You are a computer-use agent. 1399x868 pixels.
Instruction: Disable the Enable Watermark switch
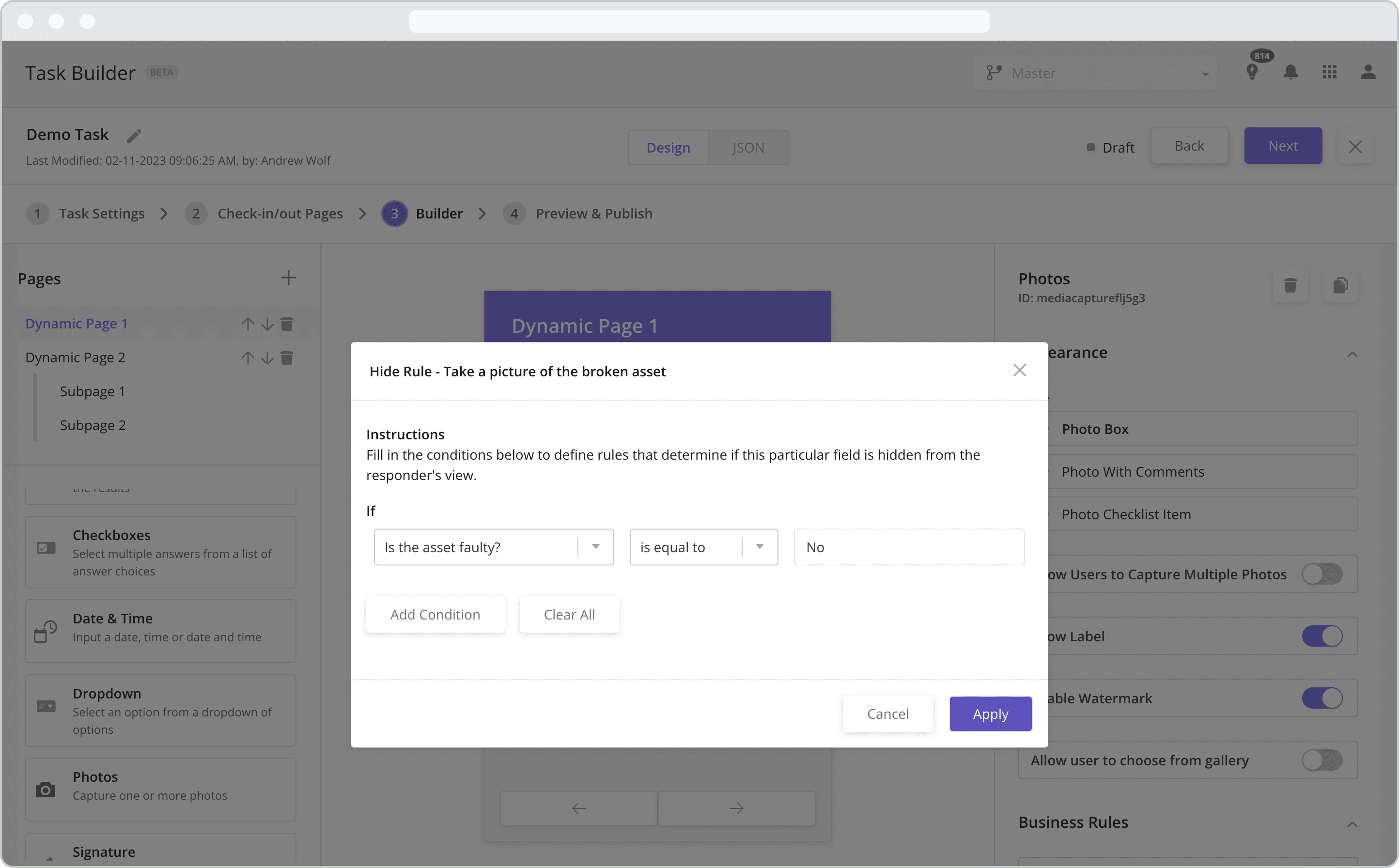(x=1321, y=698)
